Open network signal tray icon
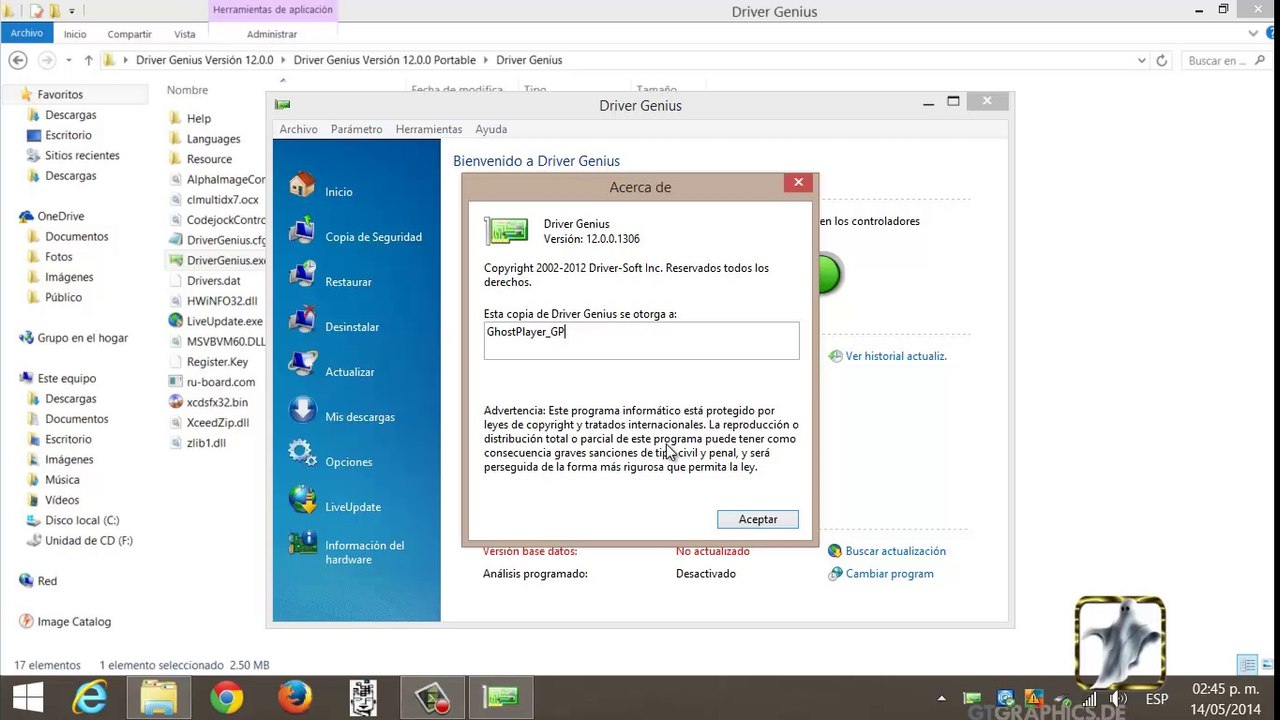The height and width of the screenshot is (720, 1280). click(1090, 699)
